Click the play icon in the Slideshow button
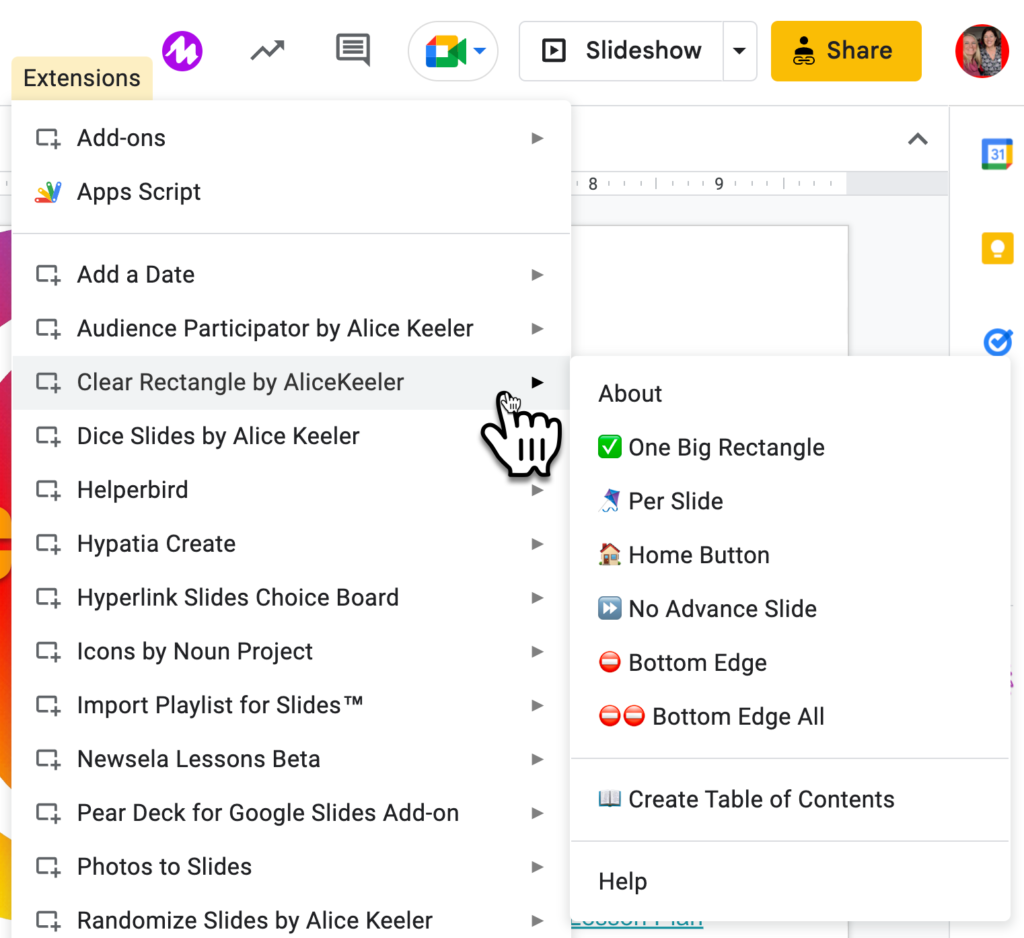Image resolution: width=1024 pixels, height=938 pixels. pyautogui.click(x=554, y=51)
